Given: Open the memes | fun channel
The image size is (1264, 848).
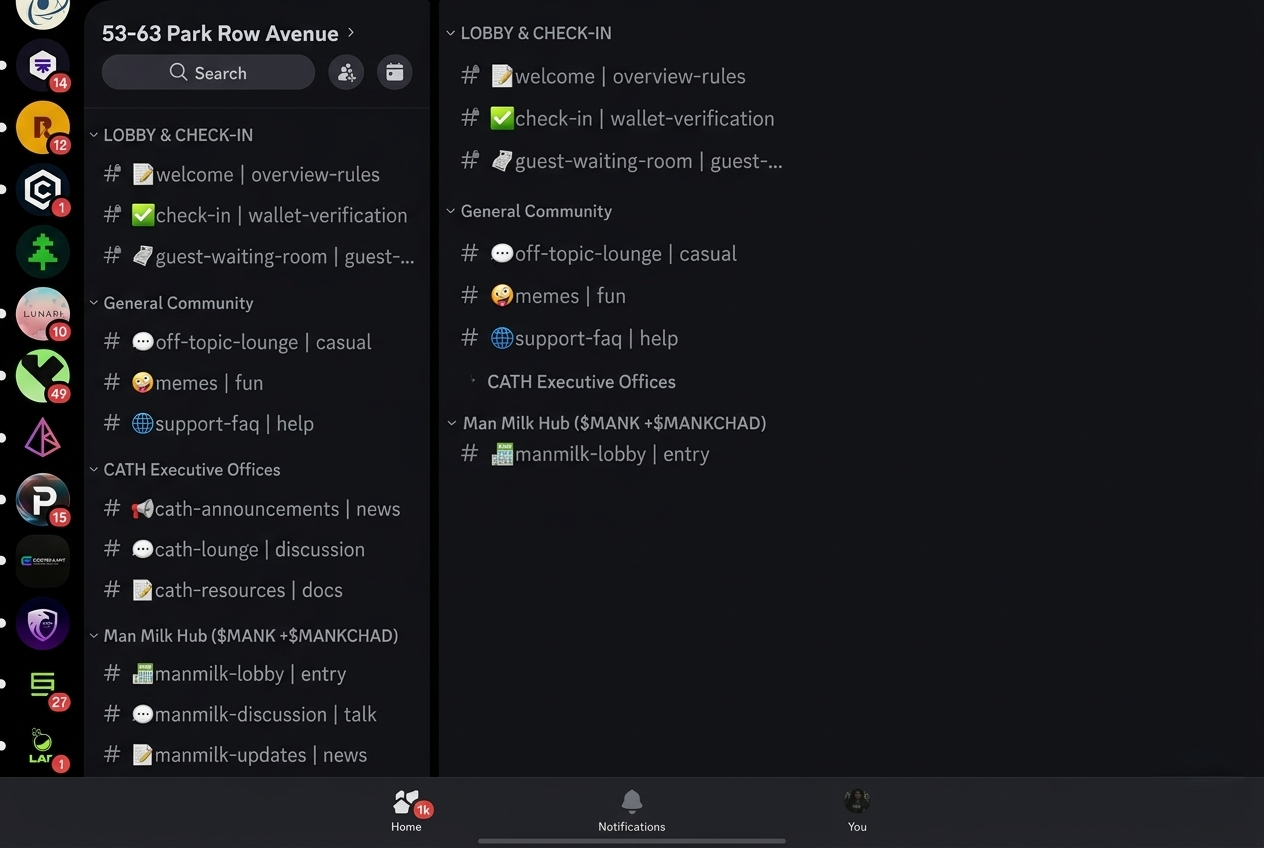Looking at the screenshot, I should click(x=200, y=382).
